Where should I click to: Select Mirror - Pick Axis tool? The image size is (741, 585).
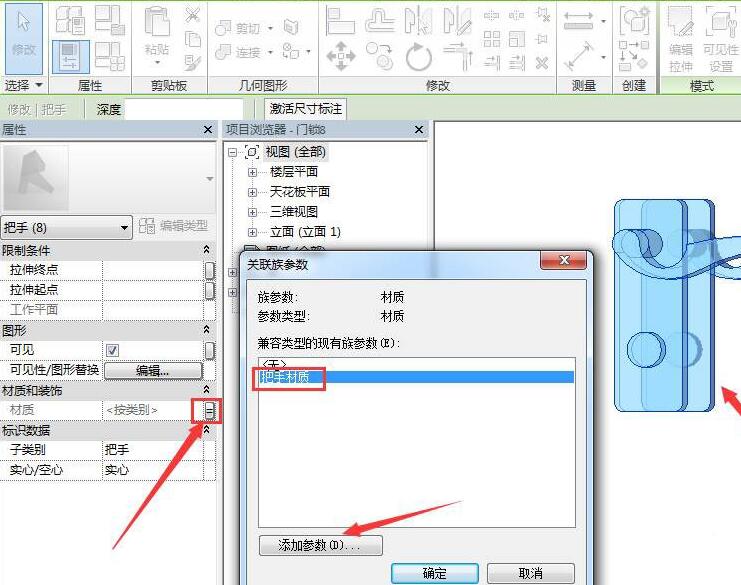click(x=419, y=21)
